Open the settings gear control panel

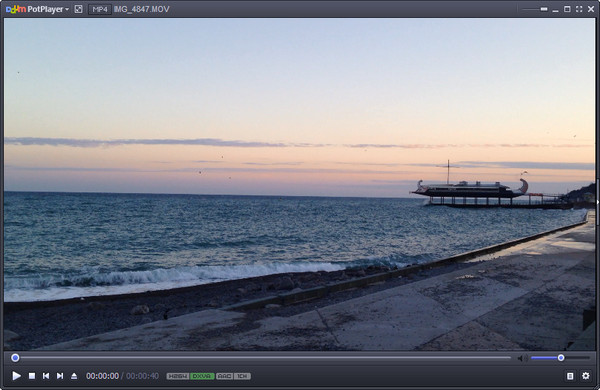pos(586,376)
